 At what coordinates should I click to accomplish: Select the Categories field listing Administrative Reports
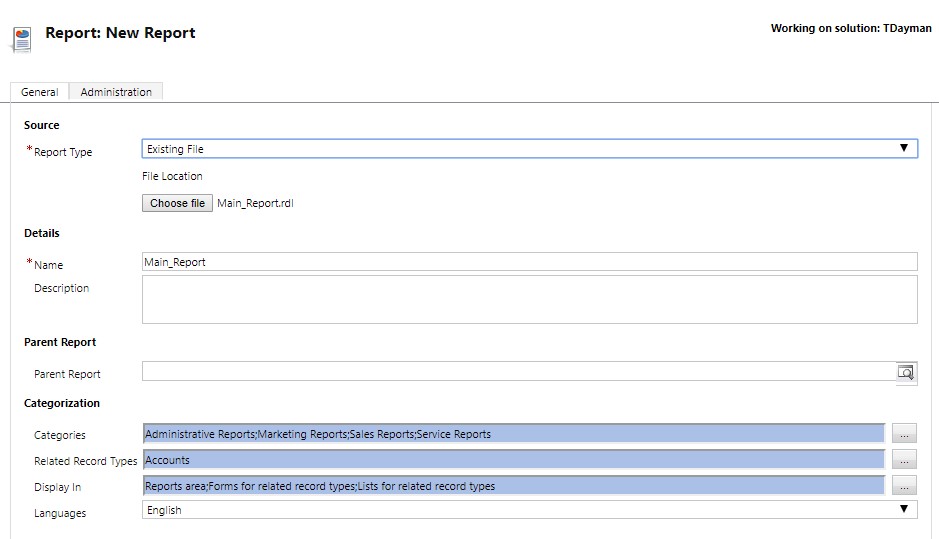514,434
